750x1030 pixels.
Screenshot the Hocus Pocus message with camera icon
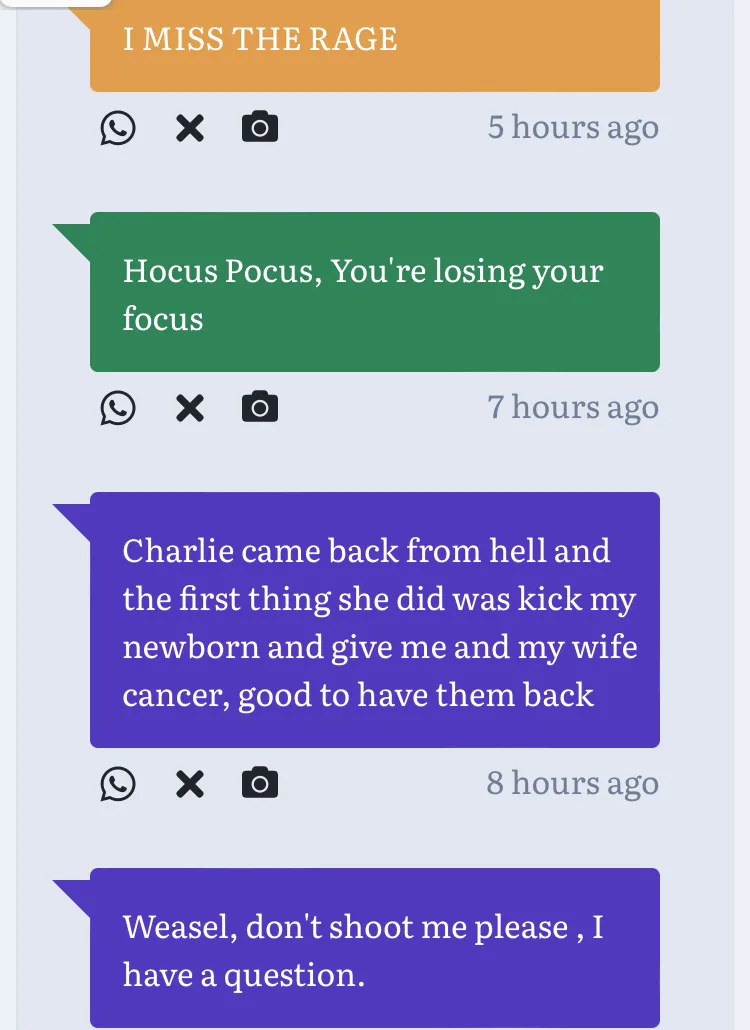tap(260, 408)
